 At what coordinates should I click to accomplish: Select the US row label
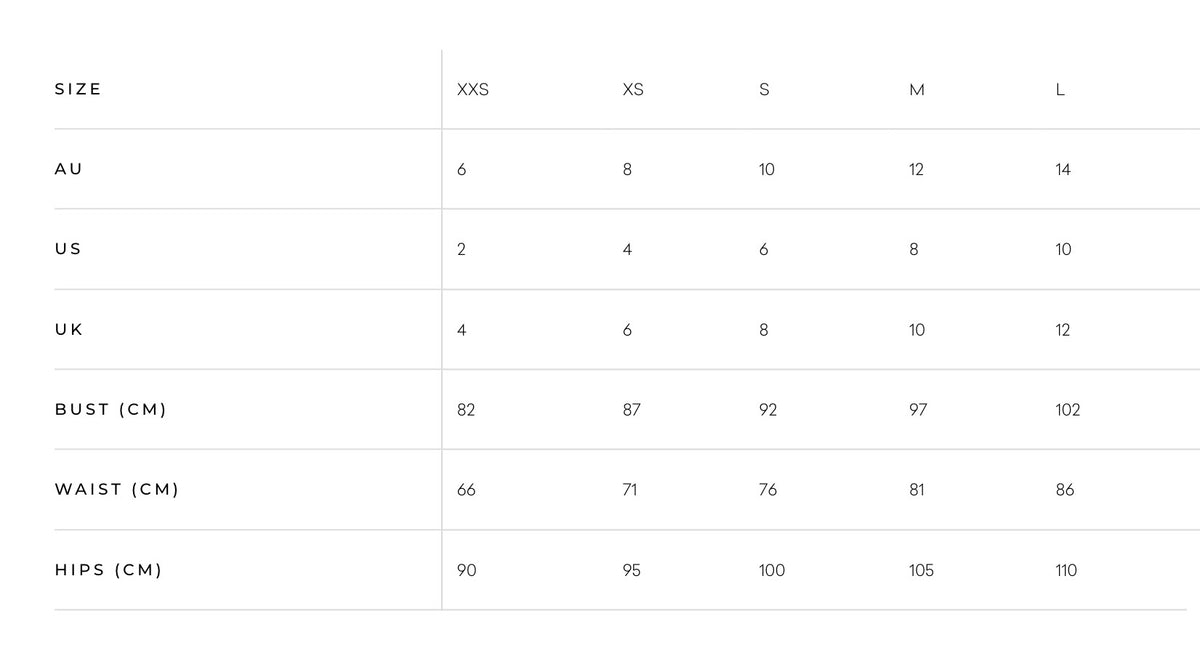tap(68, 249)
